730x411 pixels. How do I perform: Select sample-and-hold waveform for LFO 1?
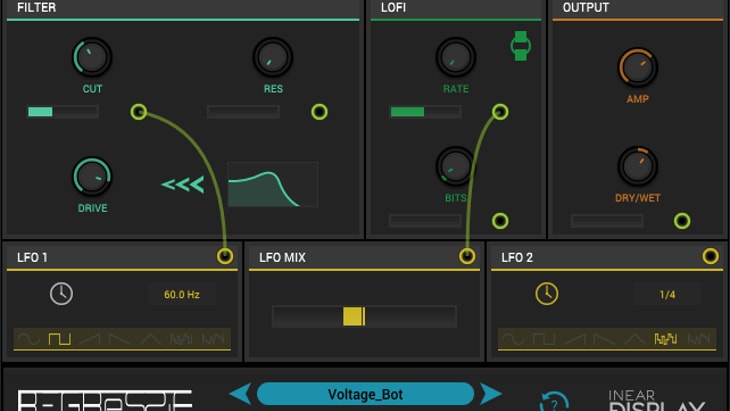click(181, 339)
